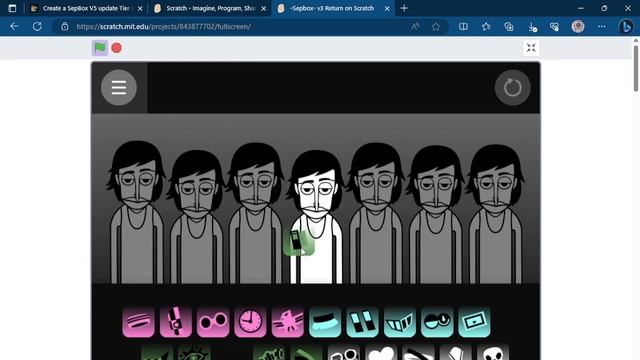Click the sixth character from the left
This screenshot has width=640, height=360.
pyautogui.click(x=436, y=214)
